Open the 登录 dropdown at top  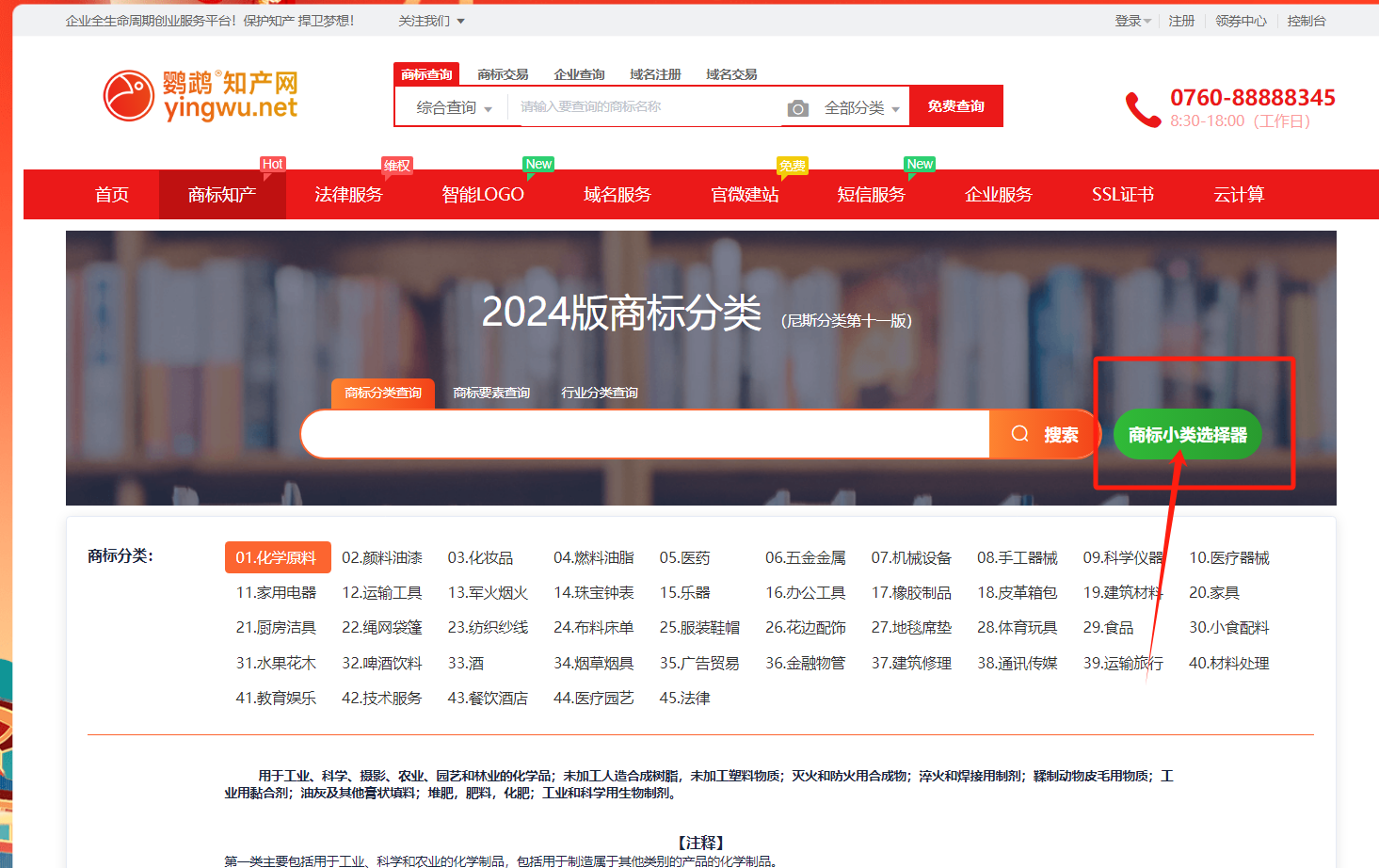[1132, 21]
